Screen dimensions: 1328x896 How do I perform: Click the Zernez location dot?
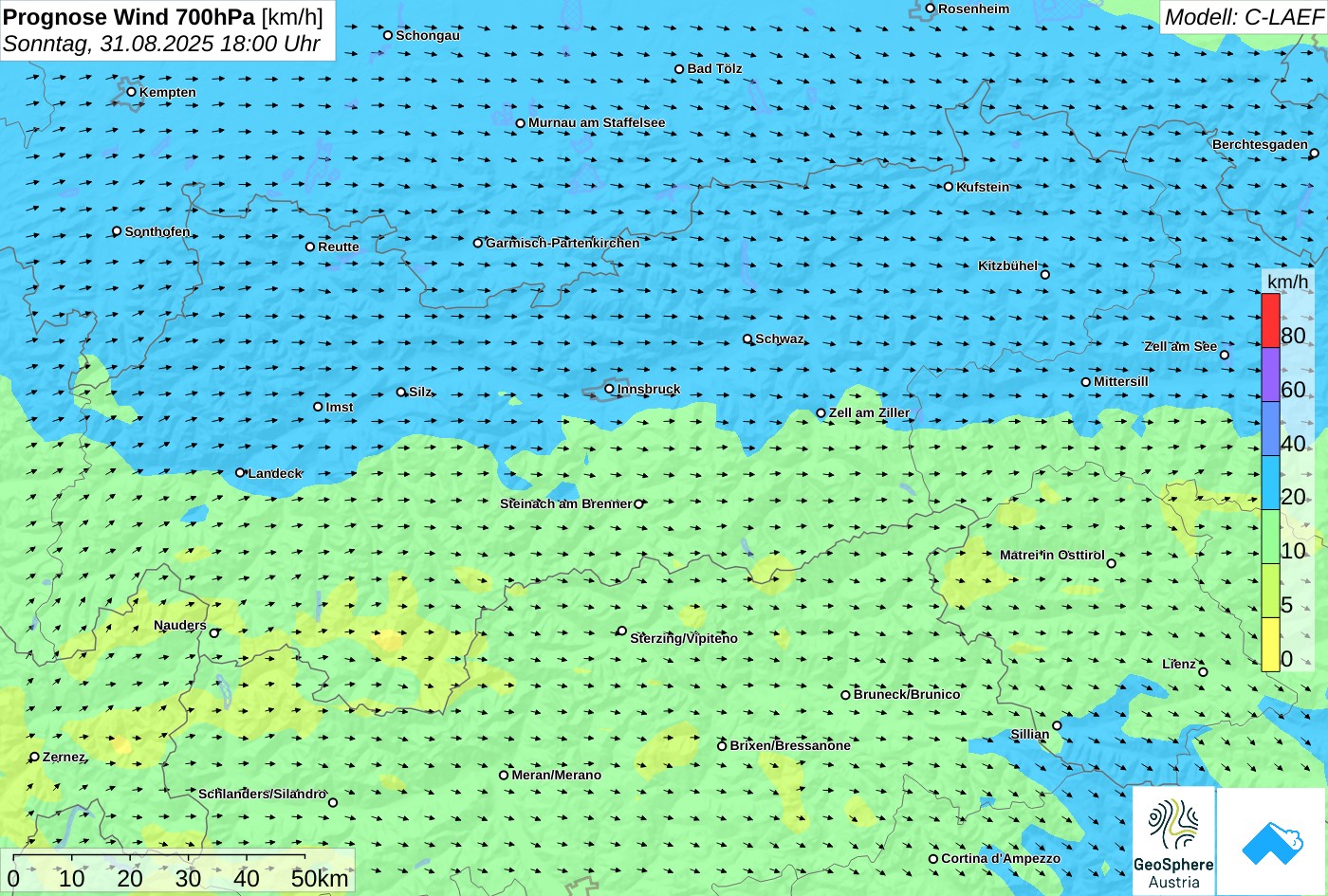(35, 757)
